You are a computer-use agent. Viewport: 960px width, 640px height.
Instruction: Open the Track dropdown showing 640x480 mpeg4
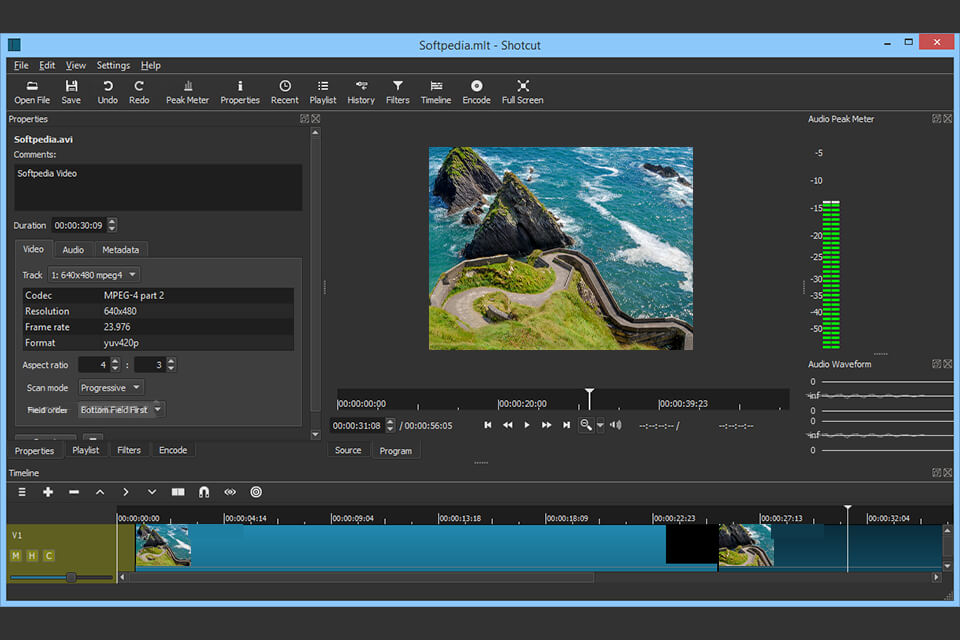click(94, 275)
